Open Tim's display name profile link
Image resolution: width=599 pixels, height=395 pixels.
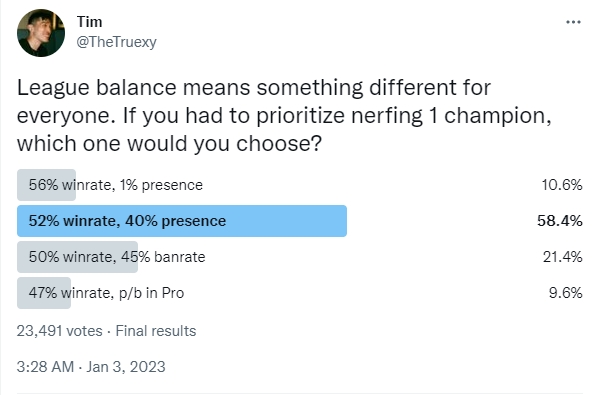coord(89,22)
